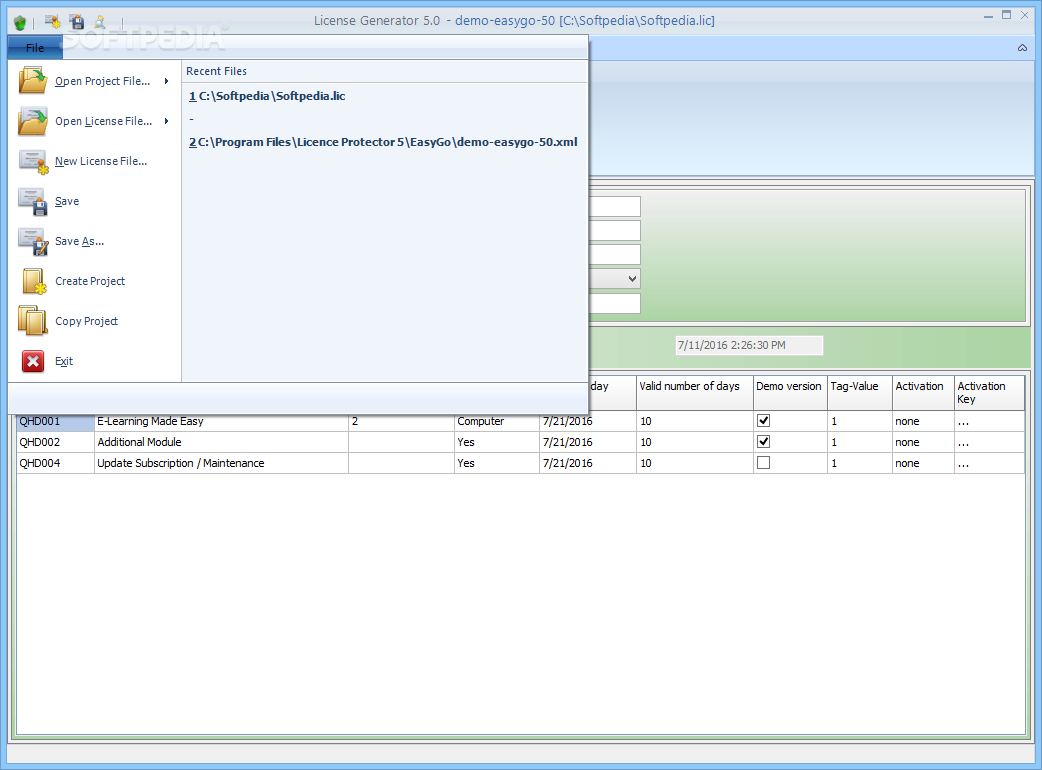Click the Activation value none for QHD001
The image size is (1042, 770).
click(923, 421)
